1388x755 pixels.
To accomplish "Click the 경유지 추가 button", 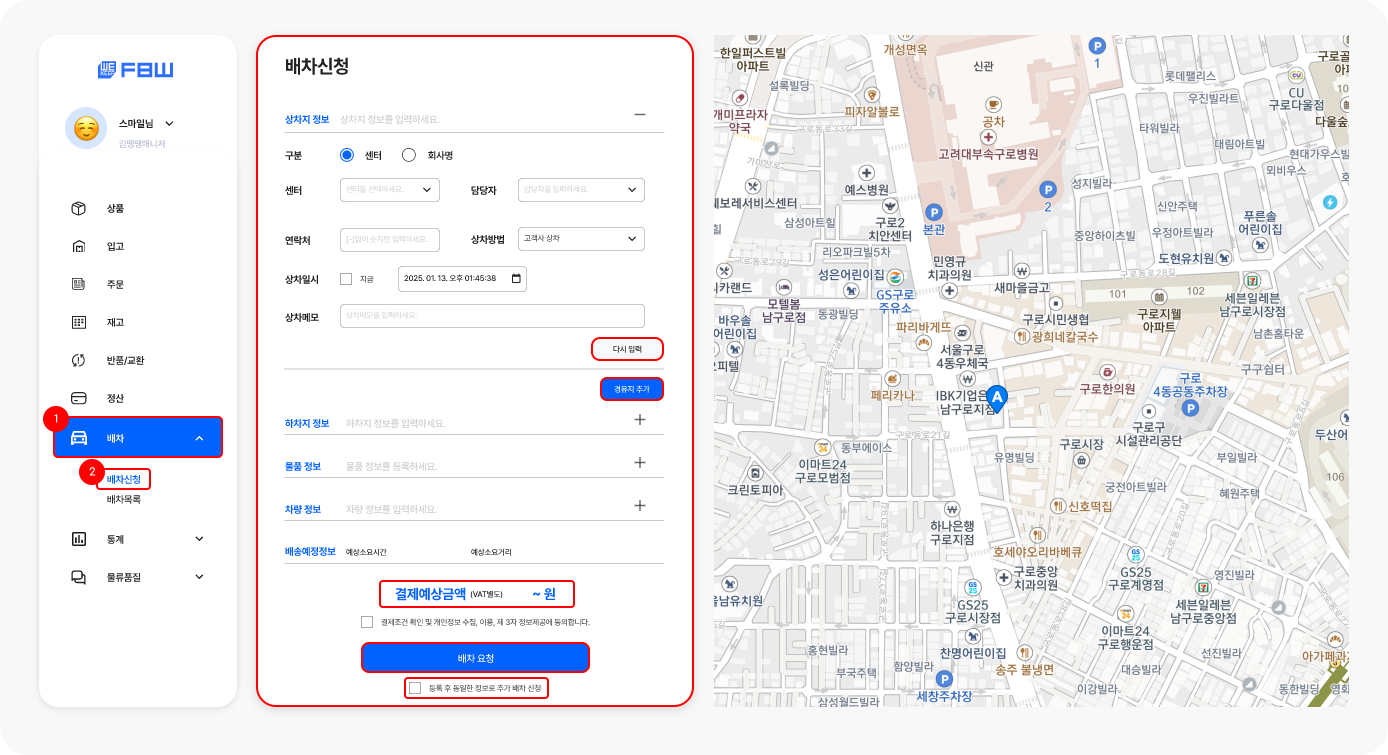I will pos(632,389).
